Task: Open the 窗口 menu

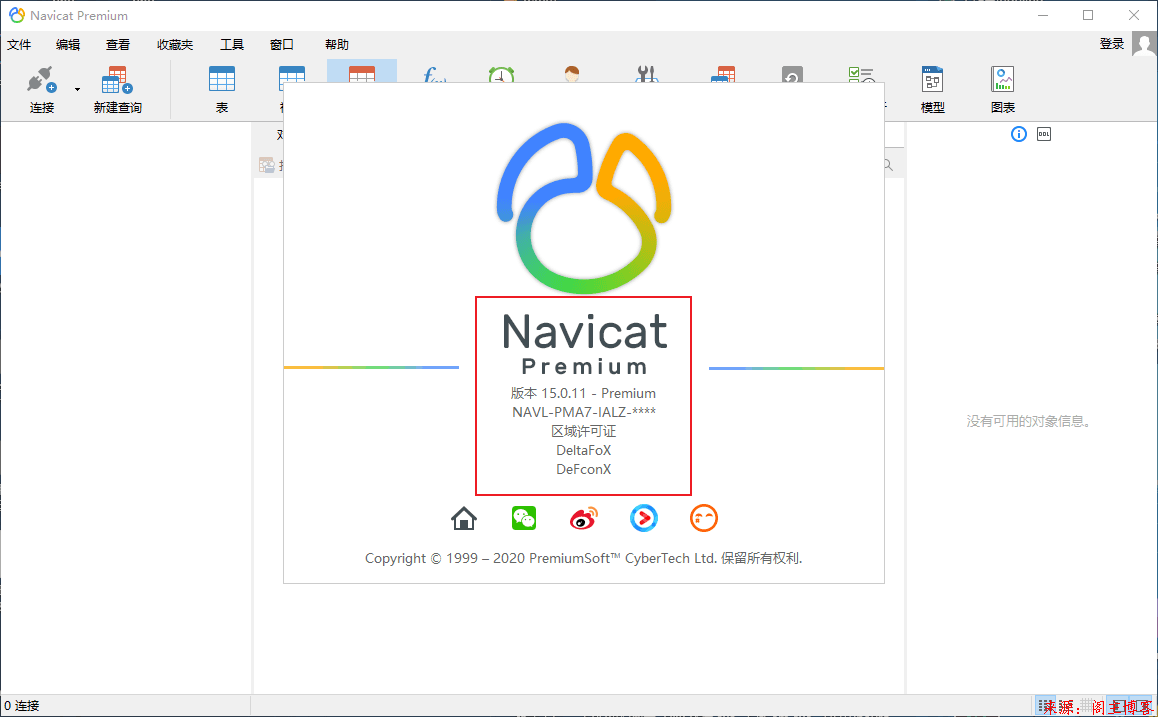Action: (x=281, y=45)
